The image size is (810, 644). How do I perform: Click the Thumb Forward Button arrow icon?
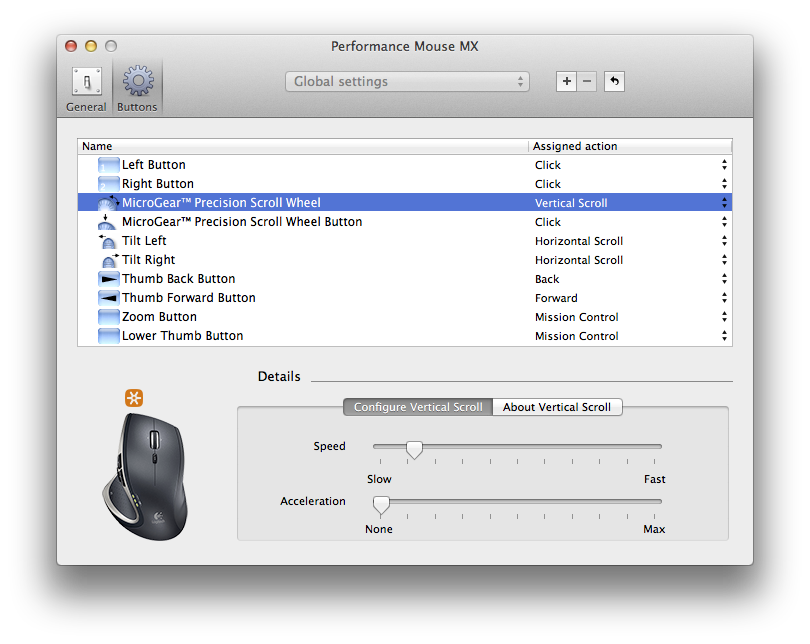(x=108, y=298)
